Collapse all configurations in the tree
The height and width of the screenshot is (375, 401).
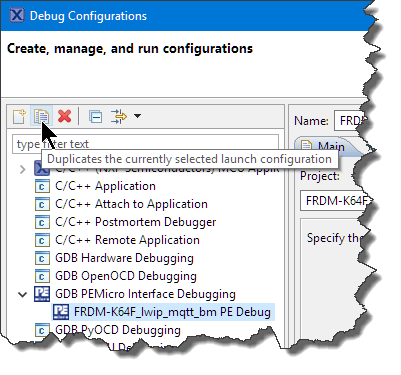coord(95,117)
